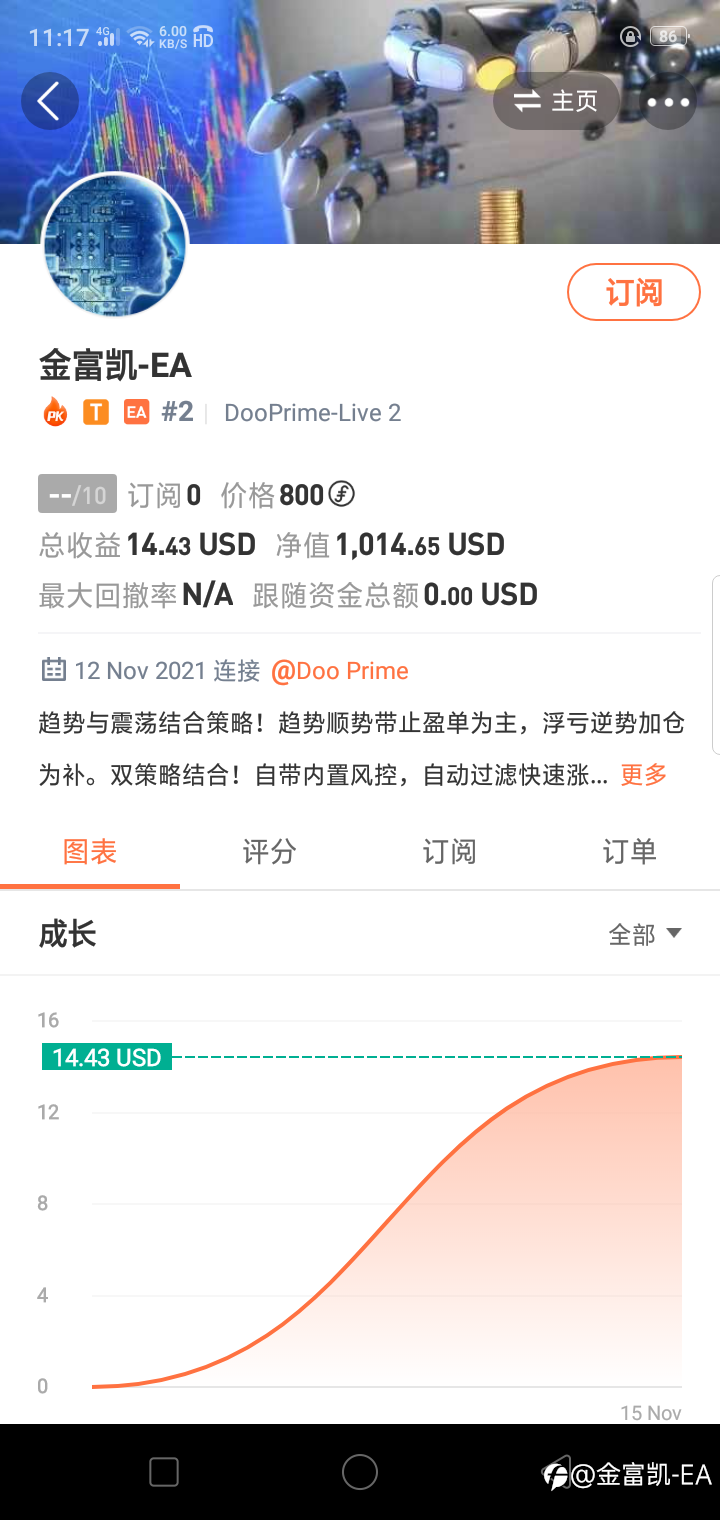The image size is (720, 1520).
Task: Tap the orange T badge icon
Action: pos(96,412)
